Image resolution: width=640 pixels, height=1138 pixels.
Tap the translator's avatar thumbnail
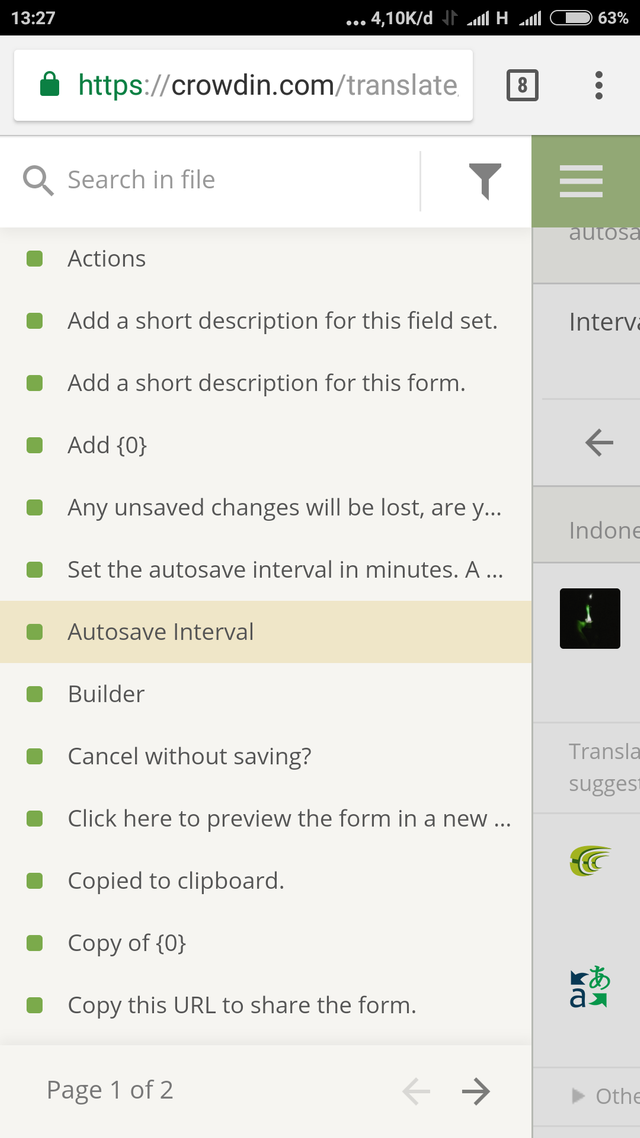(590, 618)
